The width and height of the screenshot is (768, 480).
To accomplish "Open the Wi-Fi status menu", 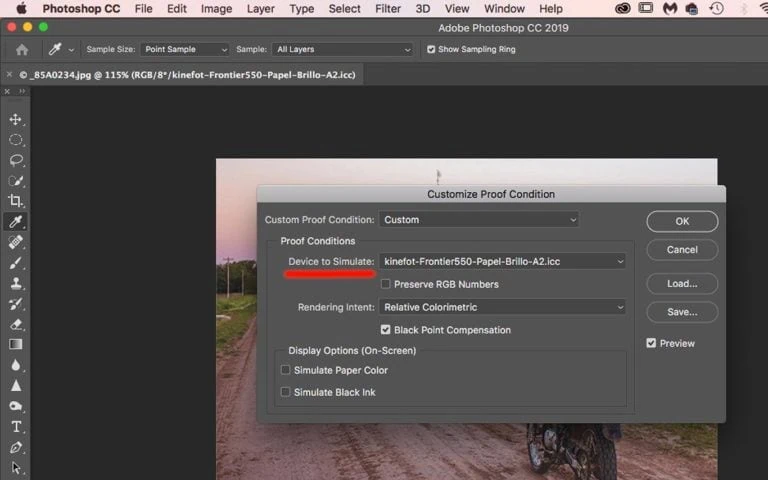I will coord(763,8).
